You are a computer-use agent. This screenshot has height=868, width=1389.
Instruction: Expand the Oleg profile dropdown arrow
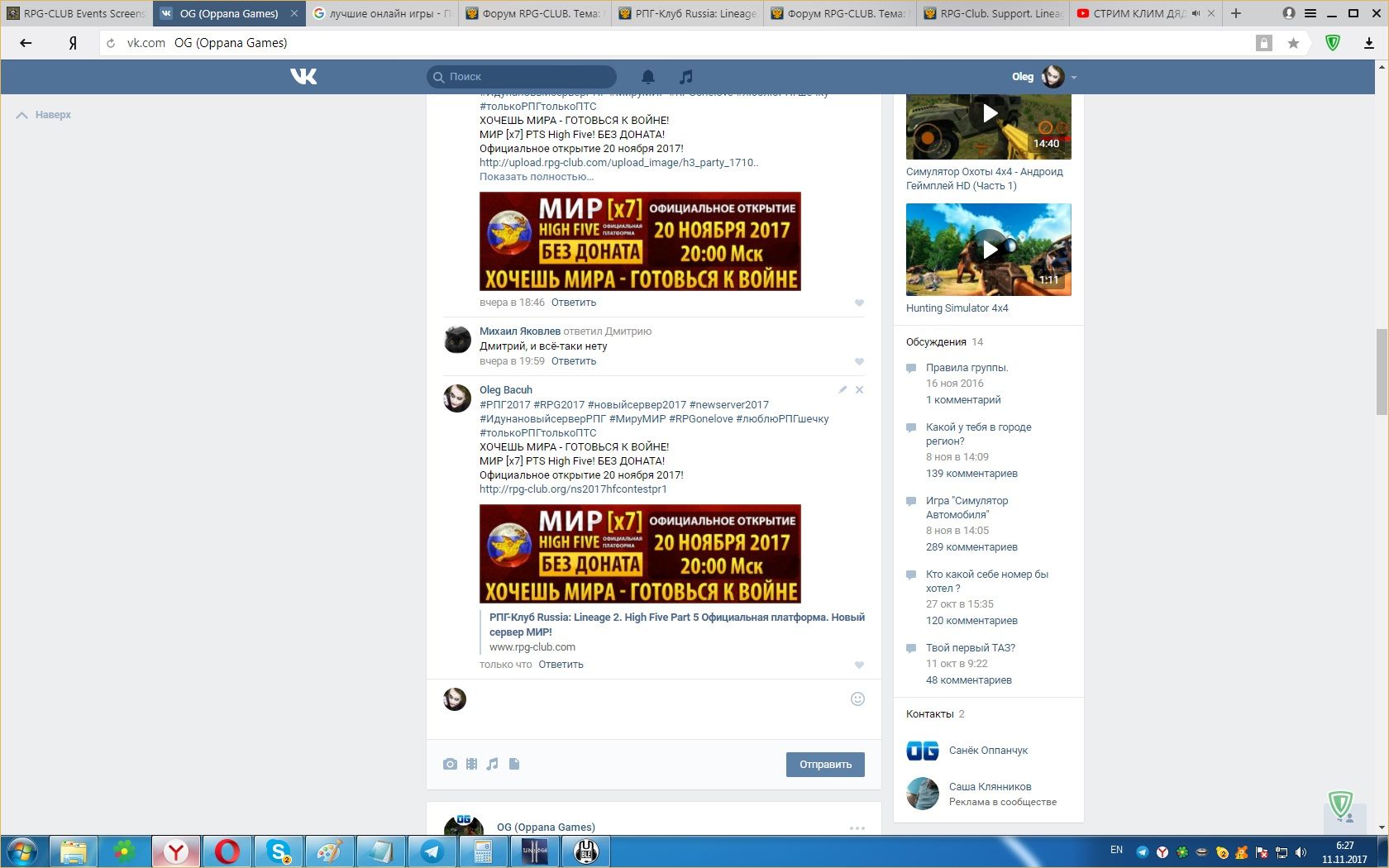point(1074,77)
